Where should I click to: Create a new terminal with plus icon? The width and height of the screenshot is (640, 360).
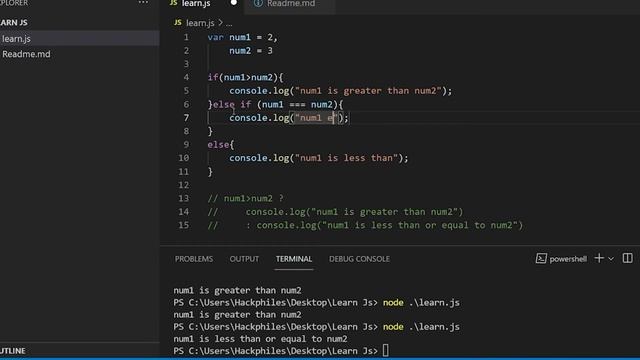pos(599,258)
